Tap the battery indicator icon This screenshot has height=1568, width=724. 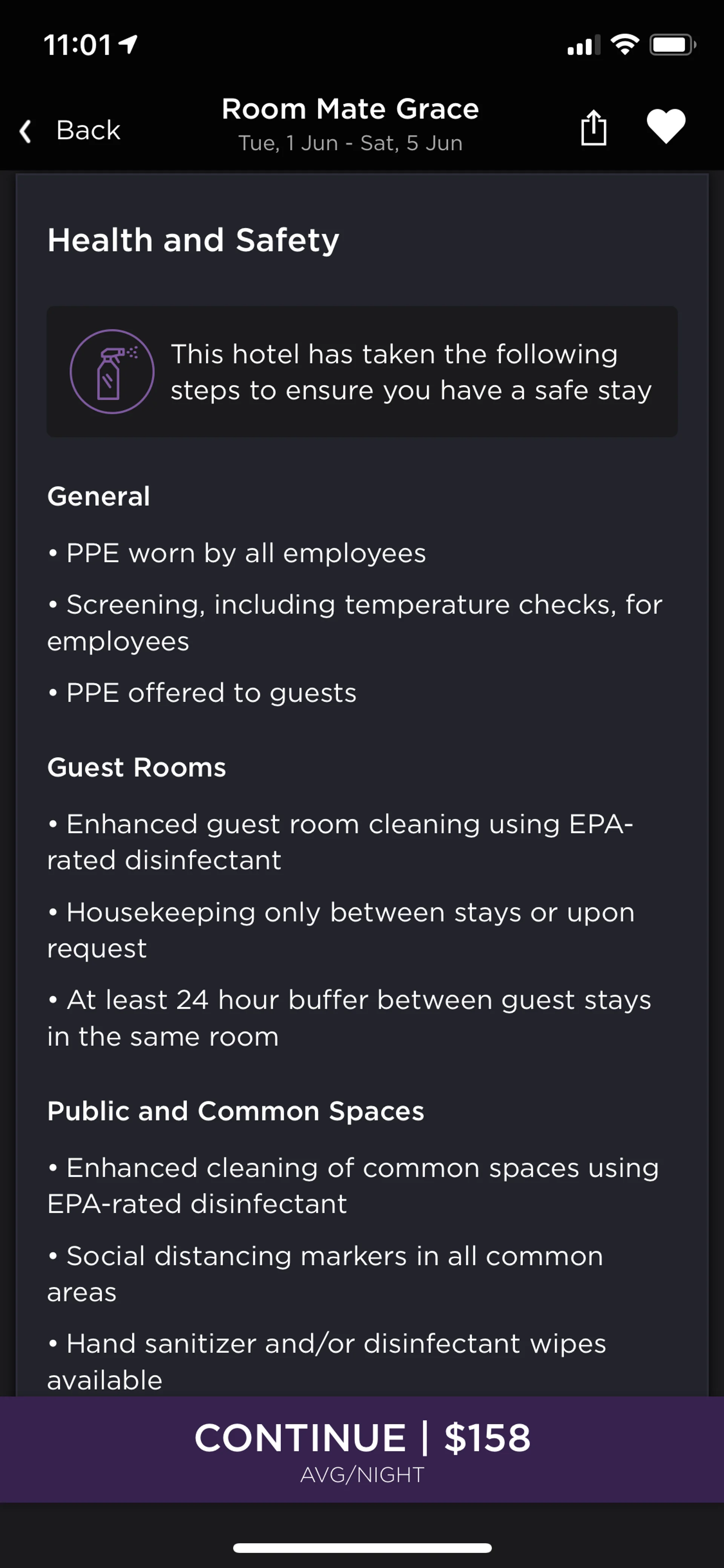click(x=672, y=45)
